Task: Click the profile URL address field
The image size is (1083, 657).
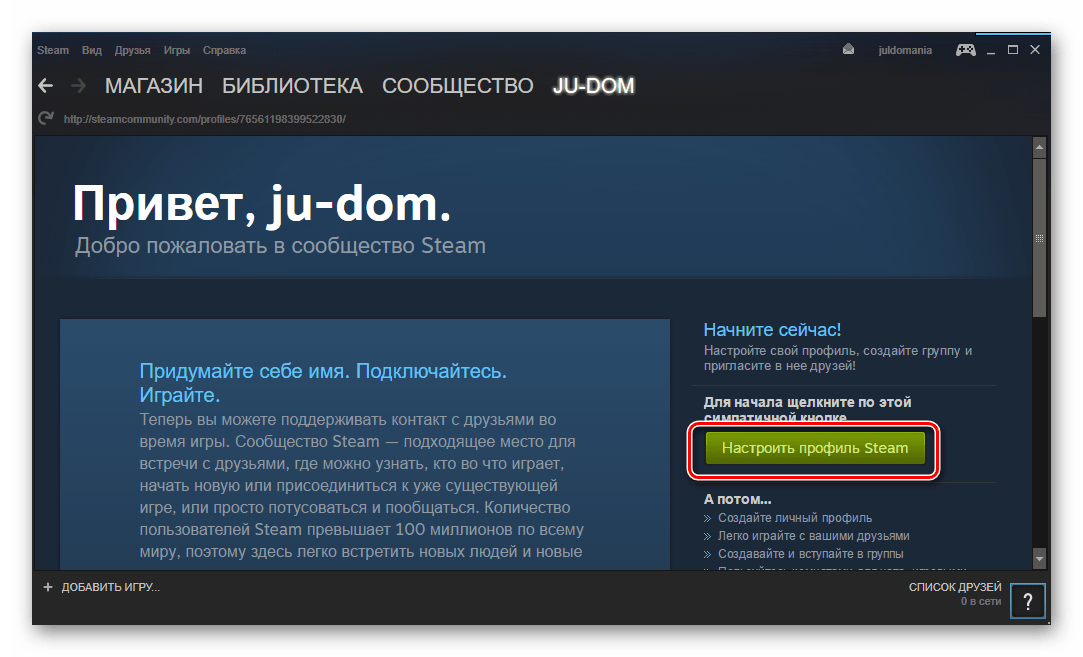Action: coord(204,119)
